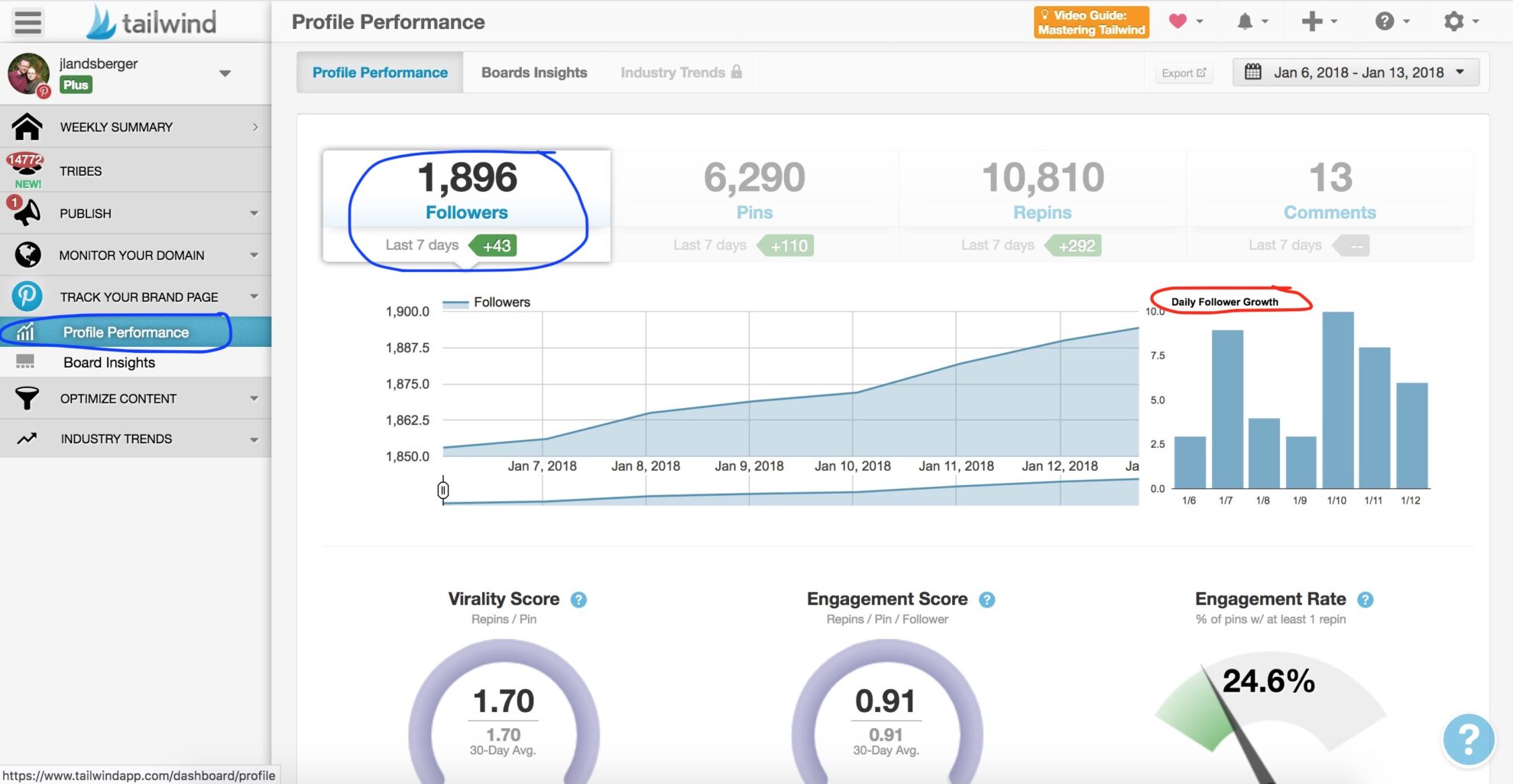Click the Engagement Rate help icon
This screenshot has height=784, width=1513.
click(1366, 600)
